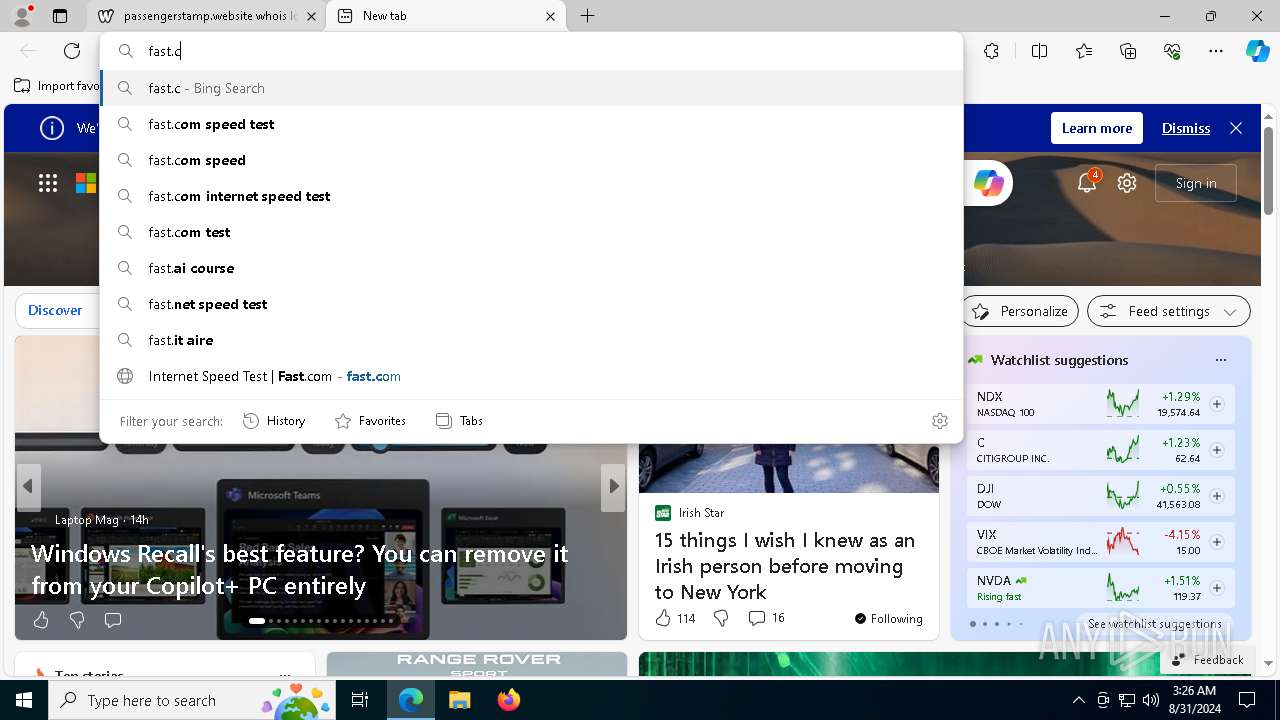Add NVDA to watchlist
This screenshot has height=720, width=1280.
pos(1217,588)
